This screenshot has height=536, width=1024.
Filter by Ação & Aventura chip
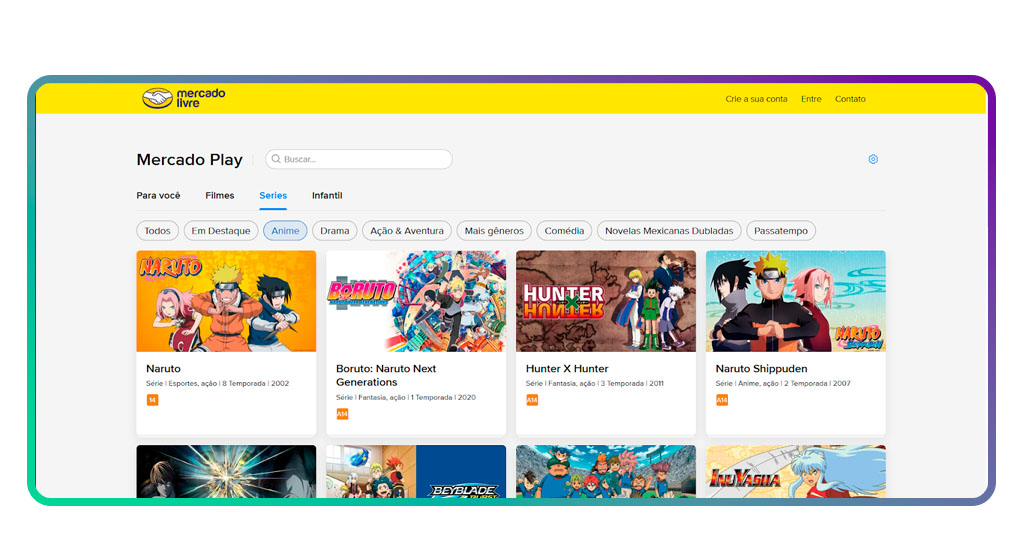407,230
